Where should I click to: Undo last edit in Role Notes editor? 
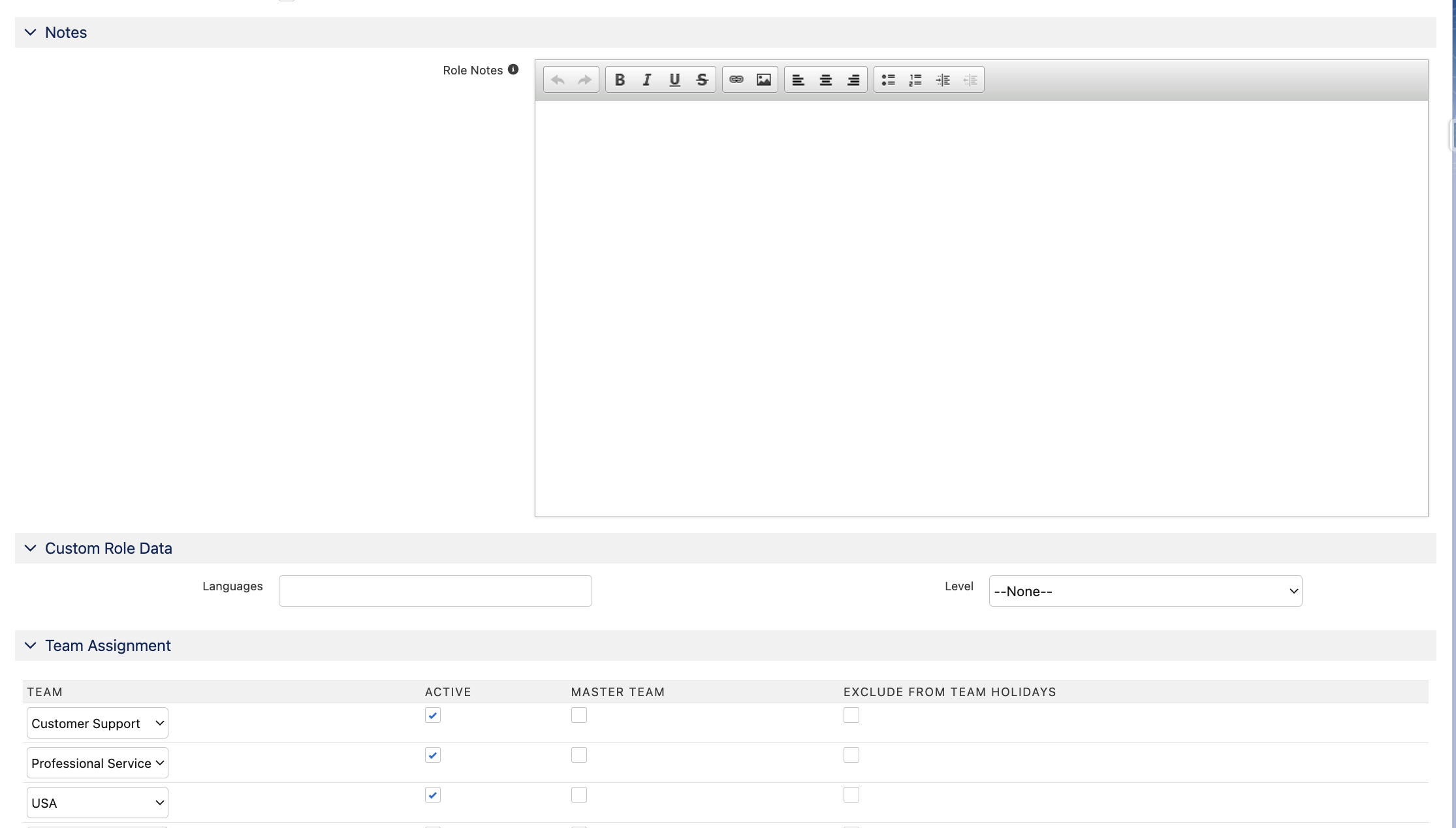tap(558, 80)
